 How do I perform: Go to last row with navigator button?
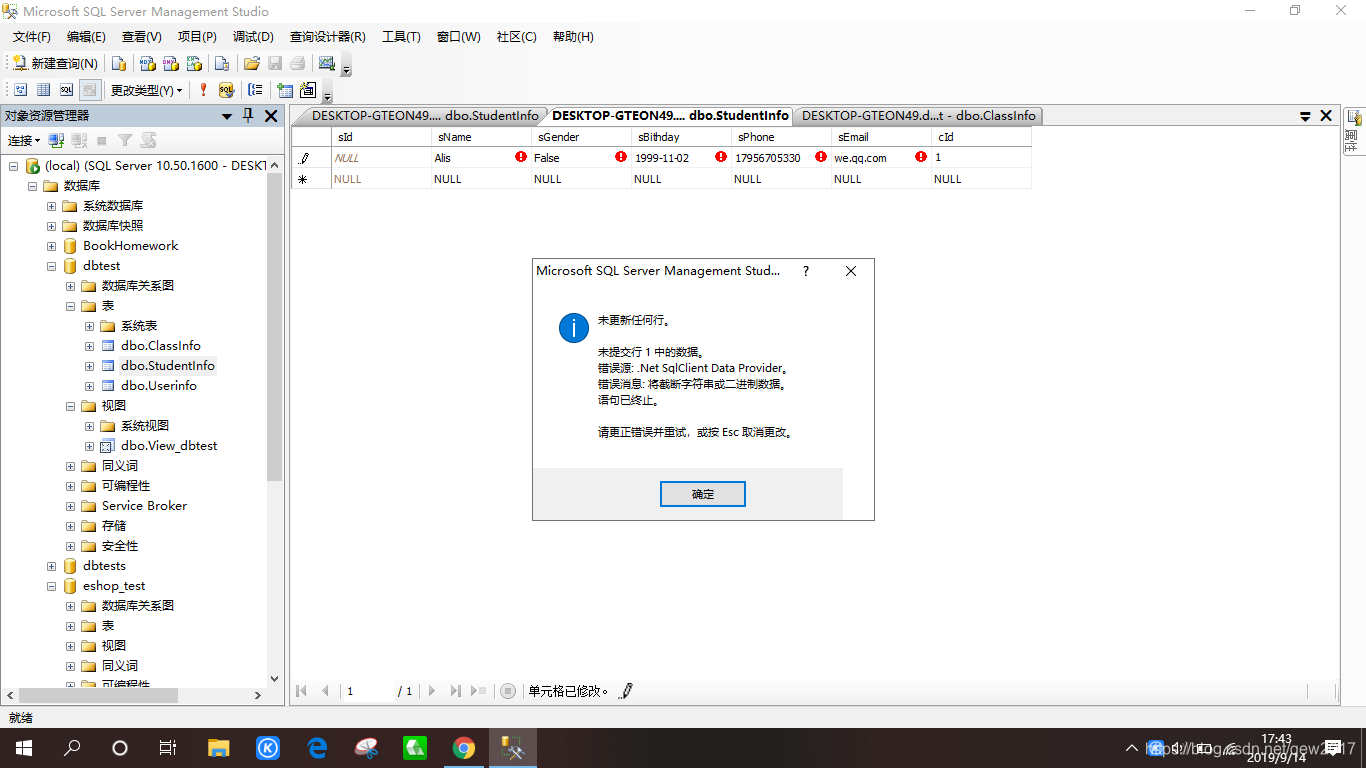(456, 691)
